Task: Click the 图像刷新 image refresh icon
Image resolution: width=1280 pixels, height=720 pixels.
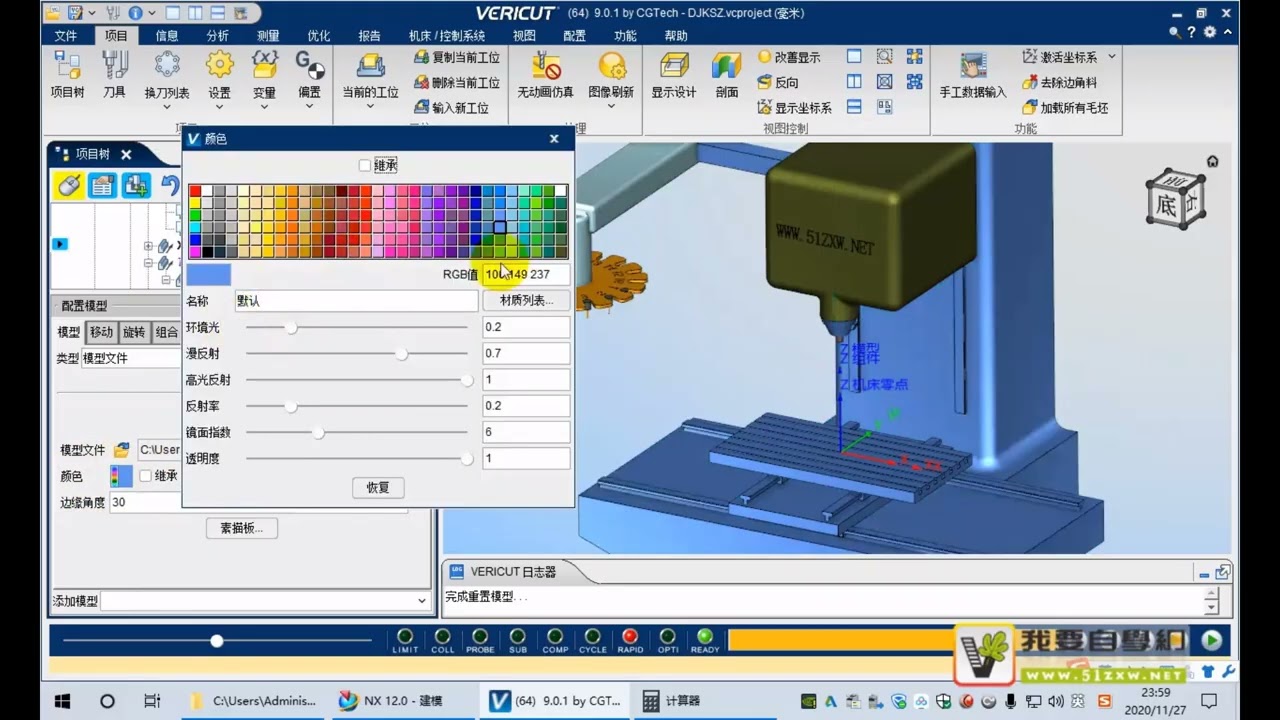Action: [x=611, y=66]
